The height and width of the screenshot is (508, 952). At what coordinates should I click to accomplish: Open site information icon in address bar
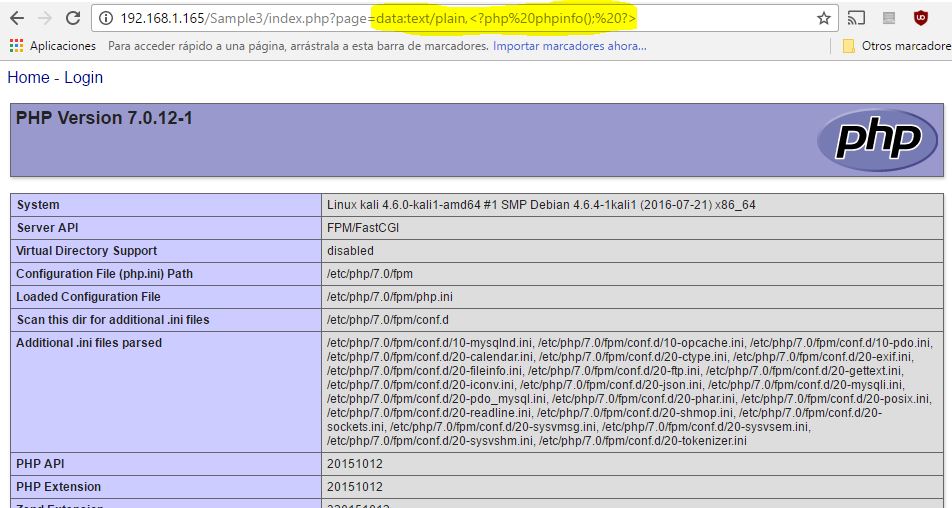[106, 18]
